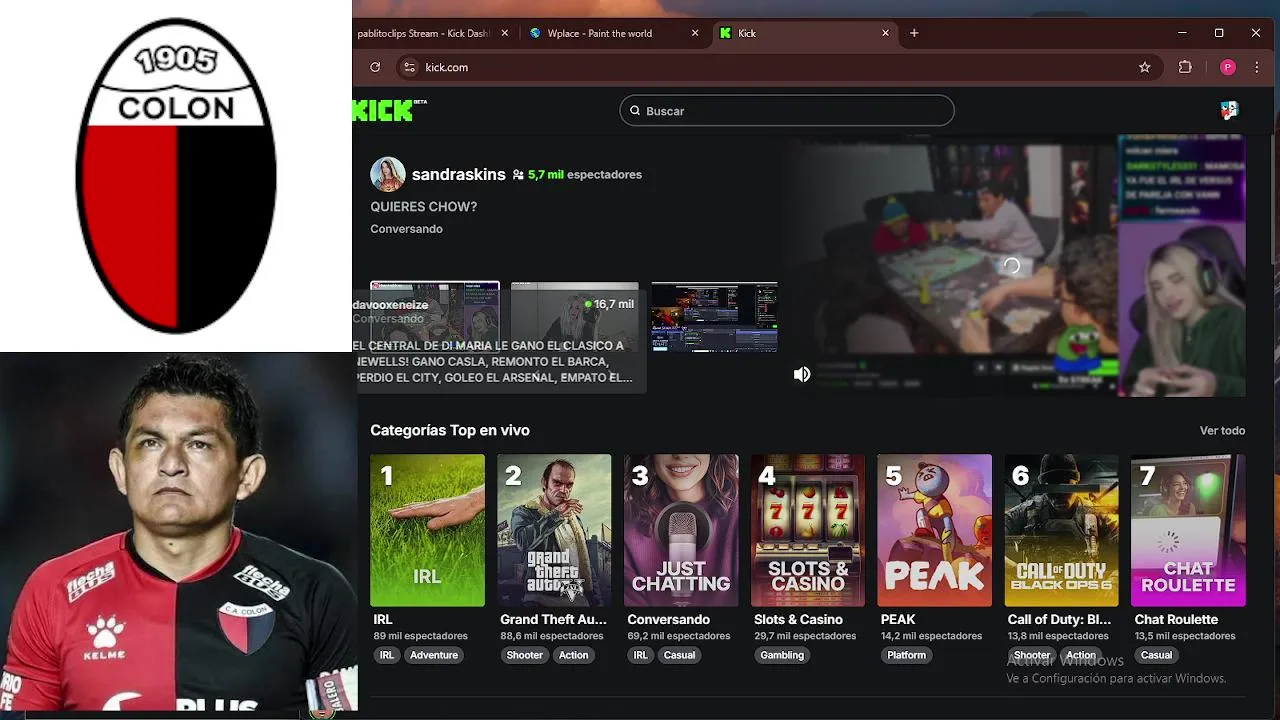Open the Chat Roulette category card
The width and height of the screenshot is (1280, 720).
tap(1188, 531)
